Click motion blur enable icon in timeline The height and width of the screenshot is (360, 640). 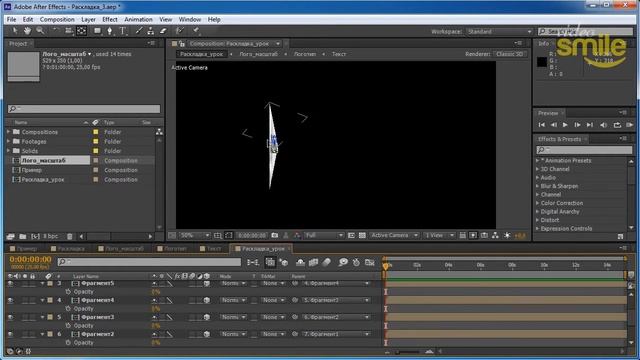click(x=326, y=262)
